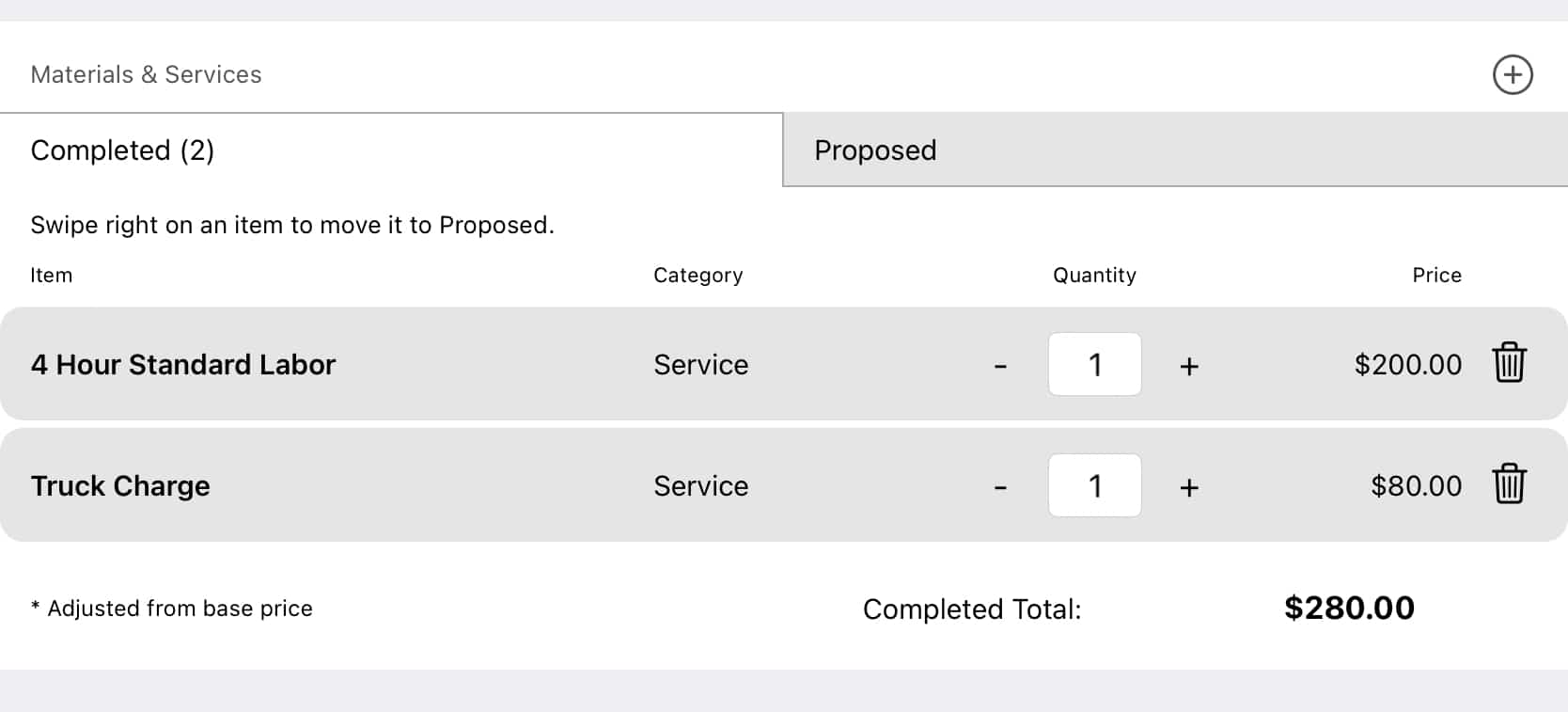Delete the 4 Hour Standard Labor item
The image size is (1568, 712).
[1509, 363]
